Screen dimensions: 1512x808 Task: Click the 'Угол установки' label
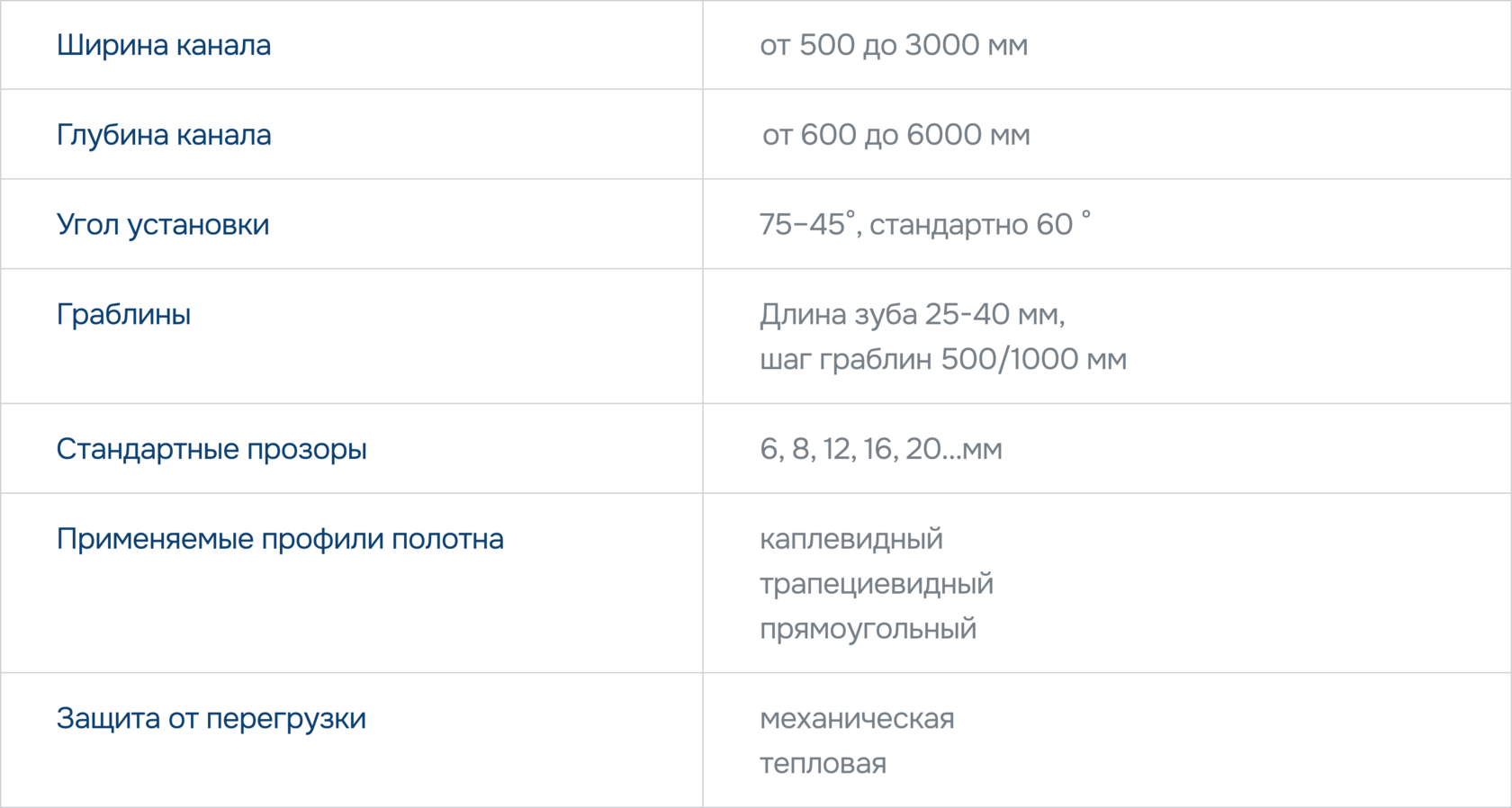163,225
